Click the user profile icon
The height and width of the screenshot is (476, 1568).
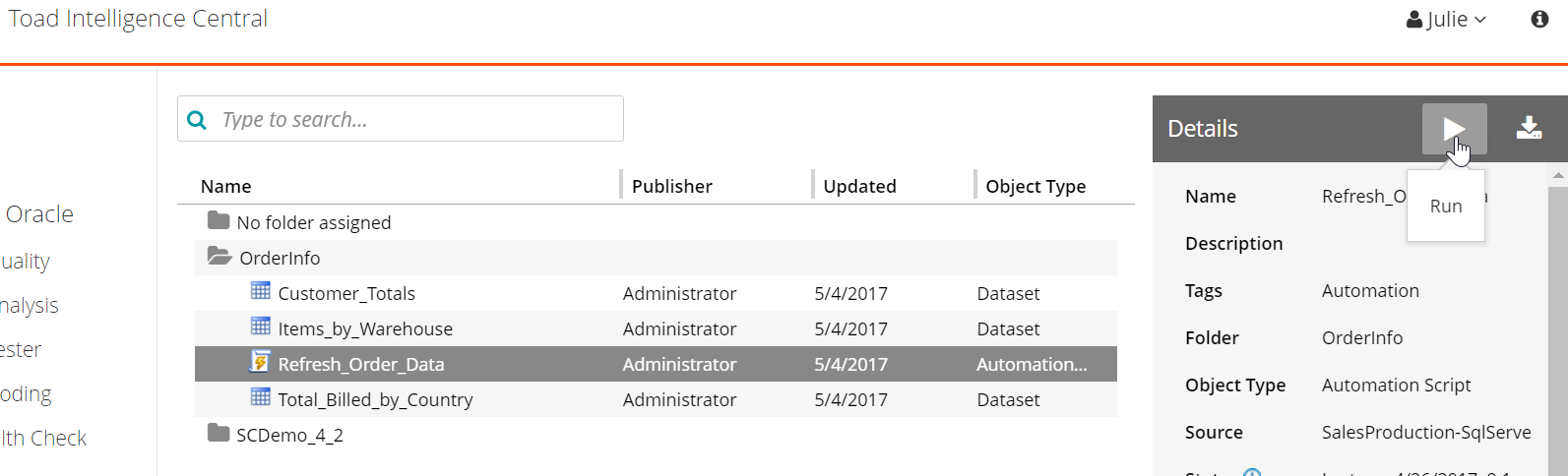coord(1414,20)
